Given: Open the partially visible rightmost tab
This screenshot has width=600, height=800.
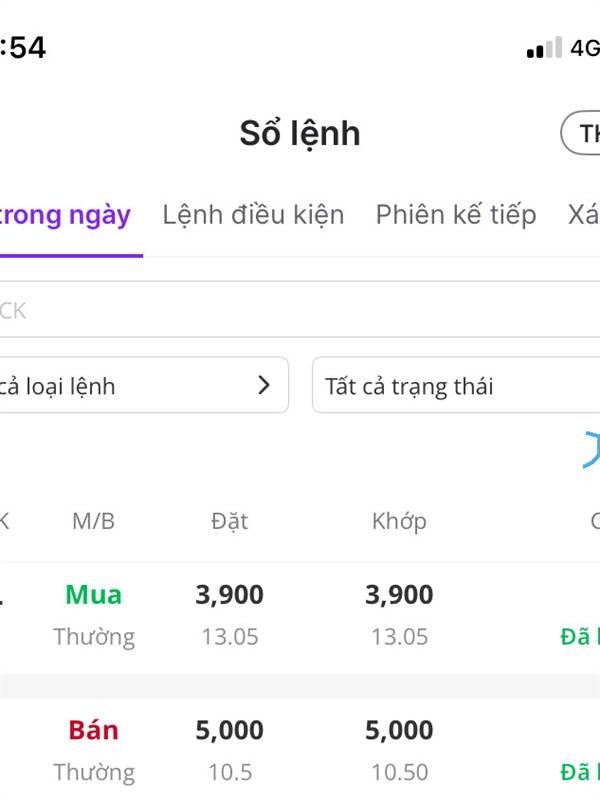Looking at the screenshot, I should [x=583, y=214].
